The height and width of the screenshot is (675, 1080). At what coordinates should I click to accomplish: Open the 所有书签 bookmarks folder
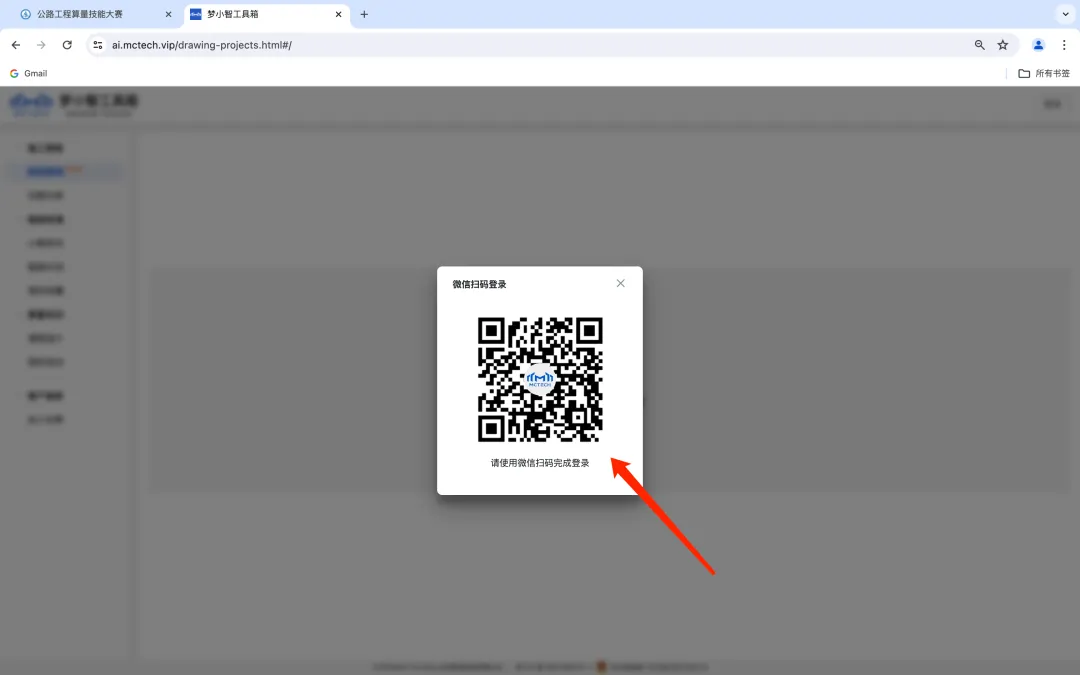click(1044, 73)
